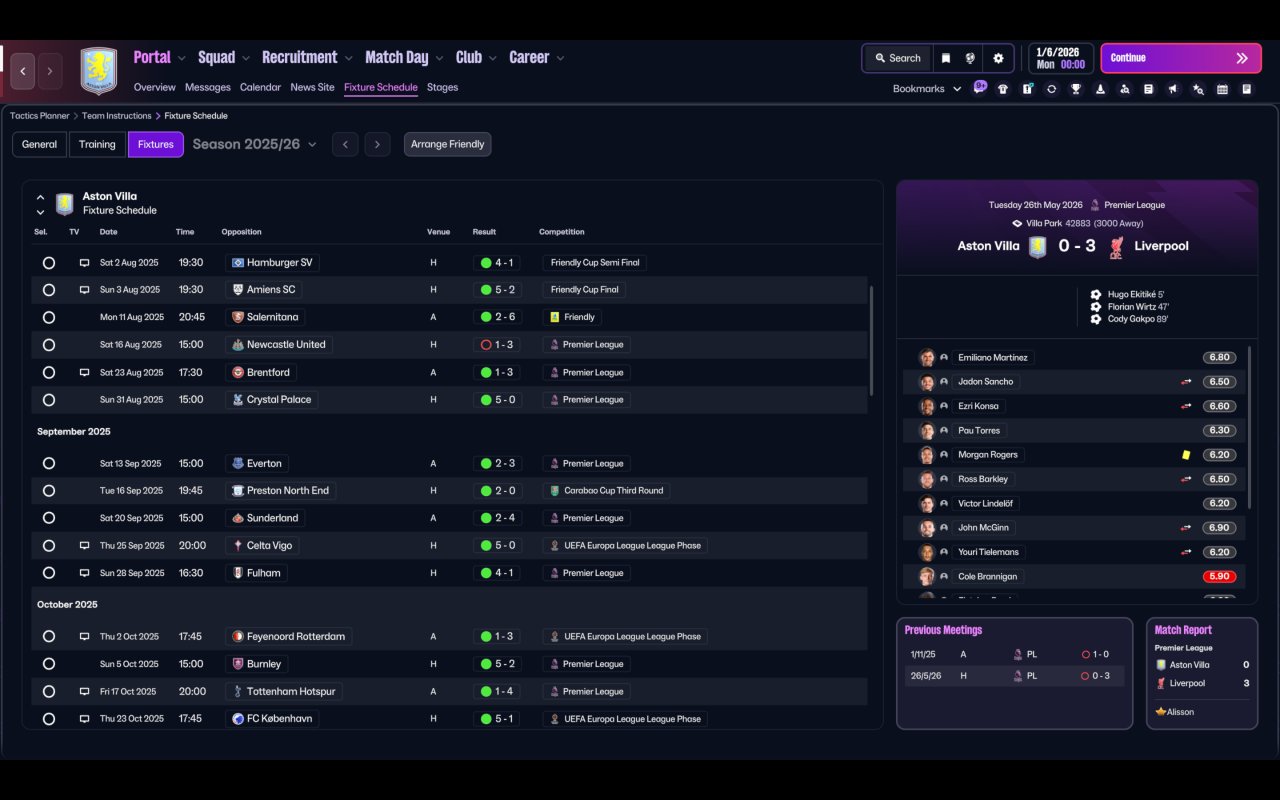The image size is (1280, 800).
Task: Click the player ratings list scrollbar
Action: pyautogui.click(x=1250, y=427)
